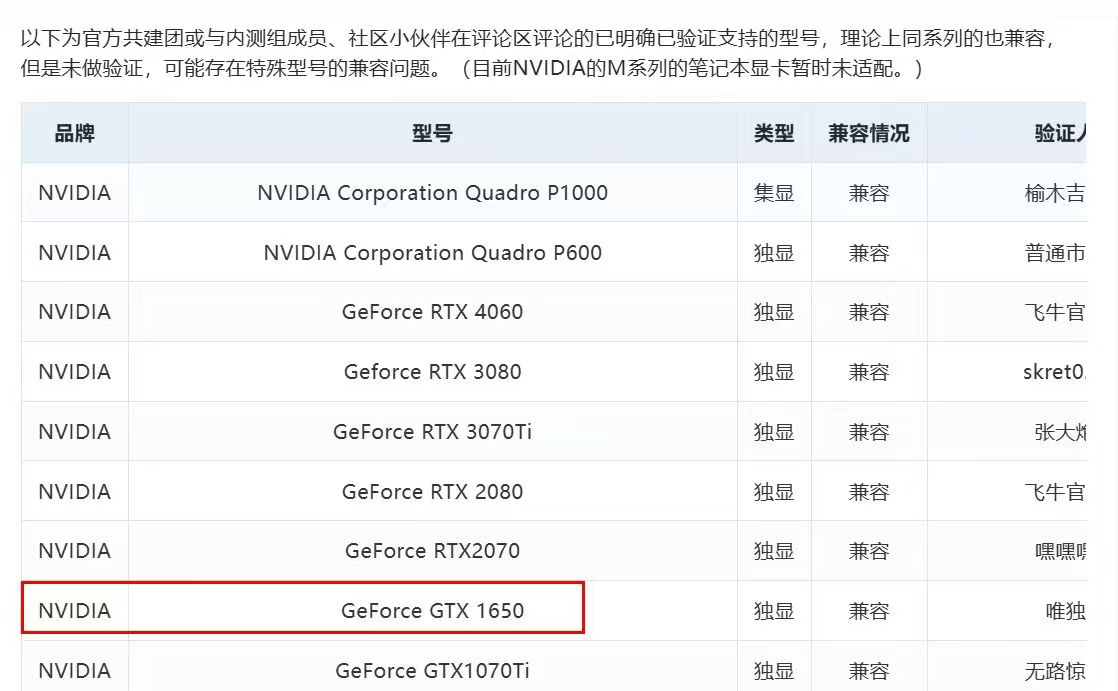
Task: Select the GeForce RTX2070 model cell
Action: pyautogui.click(x=432, y=551)
